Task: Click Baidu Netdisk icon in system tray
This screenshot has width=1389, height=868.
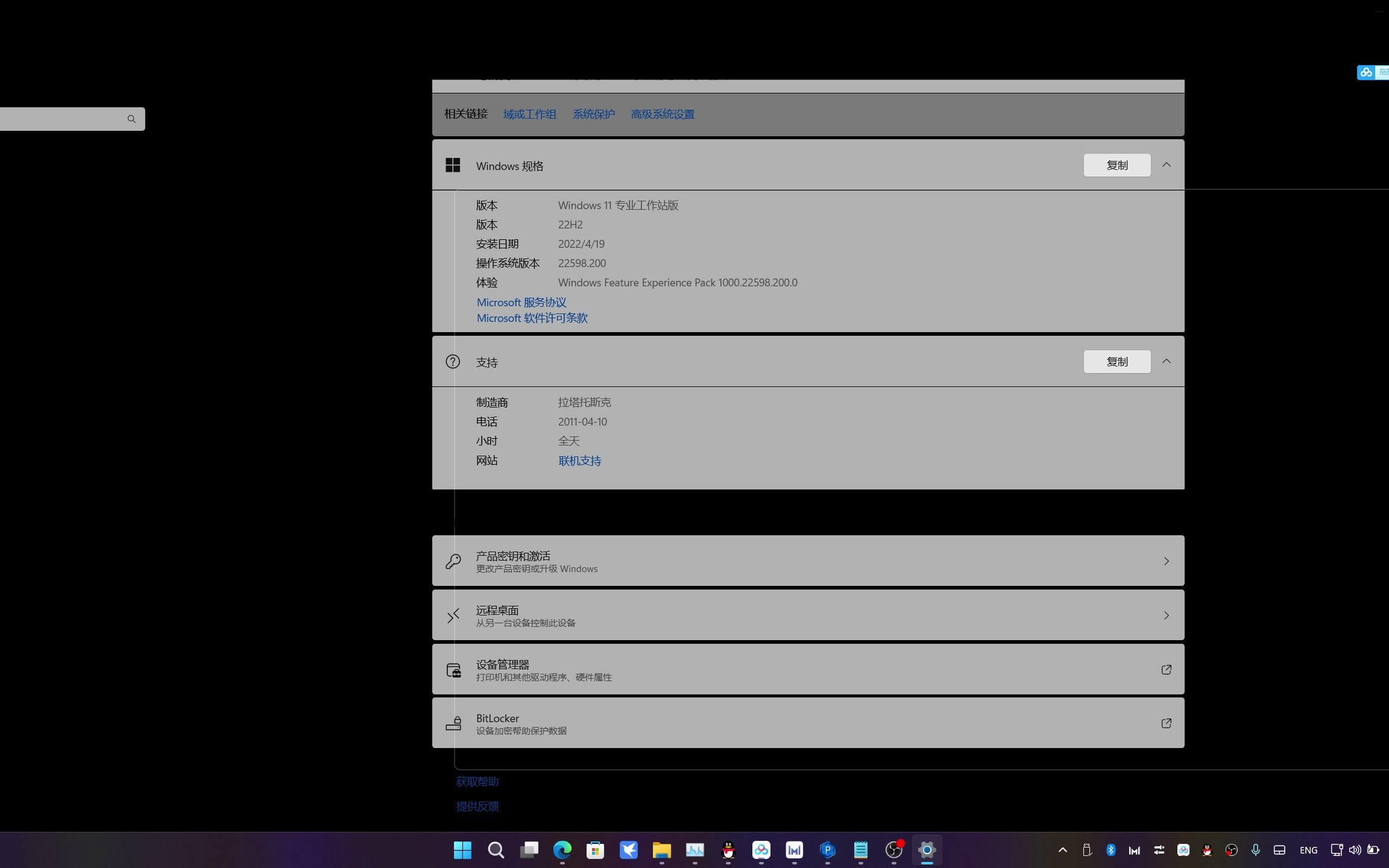Action: [1183, 850]
